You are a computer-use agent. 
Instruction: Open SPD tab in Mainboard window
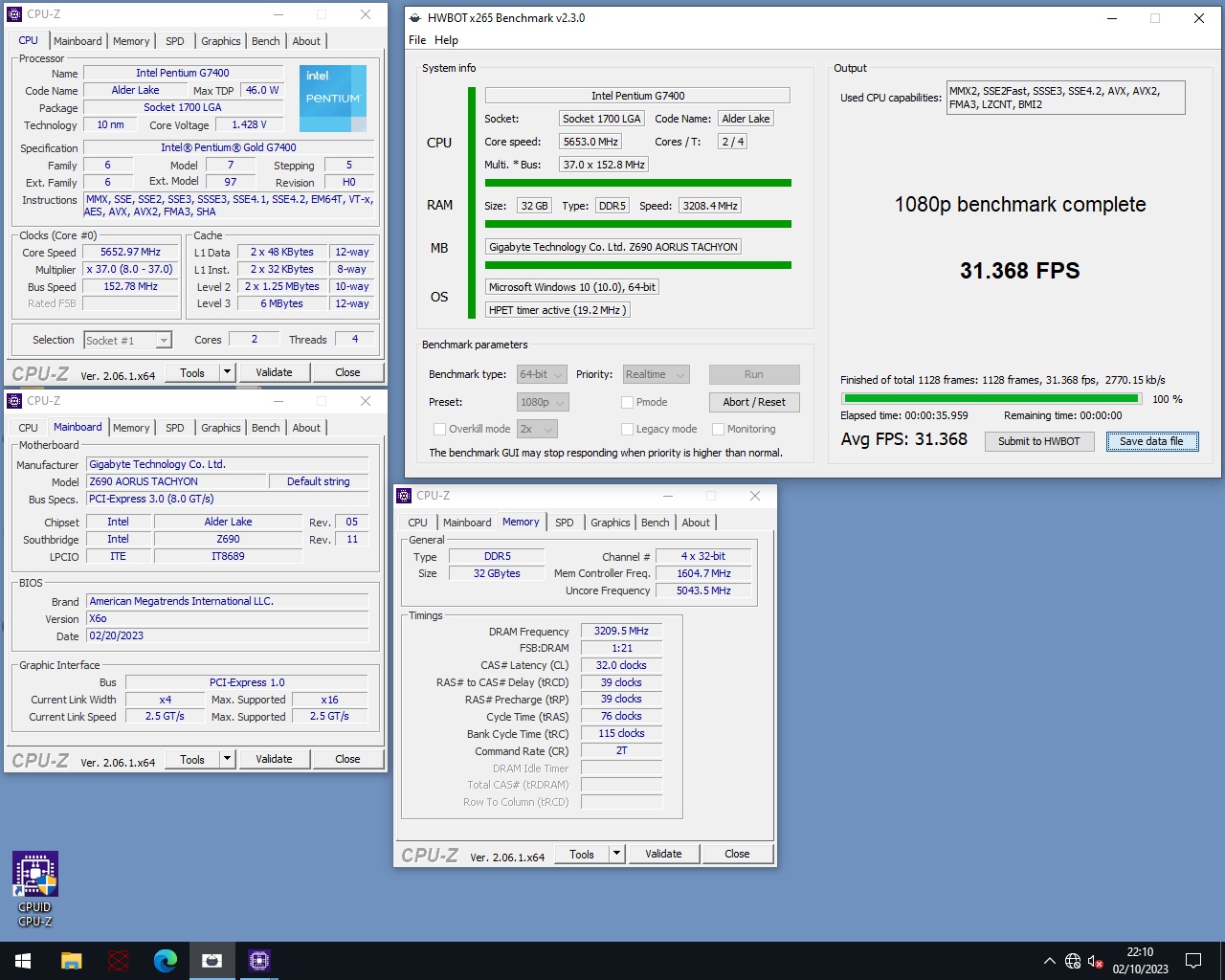click(175, 428)
